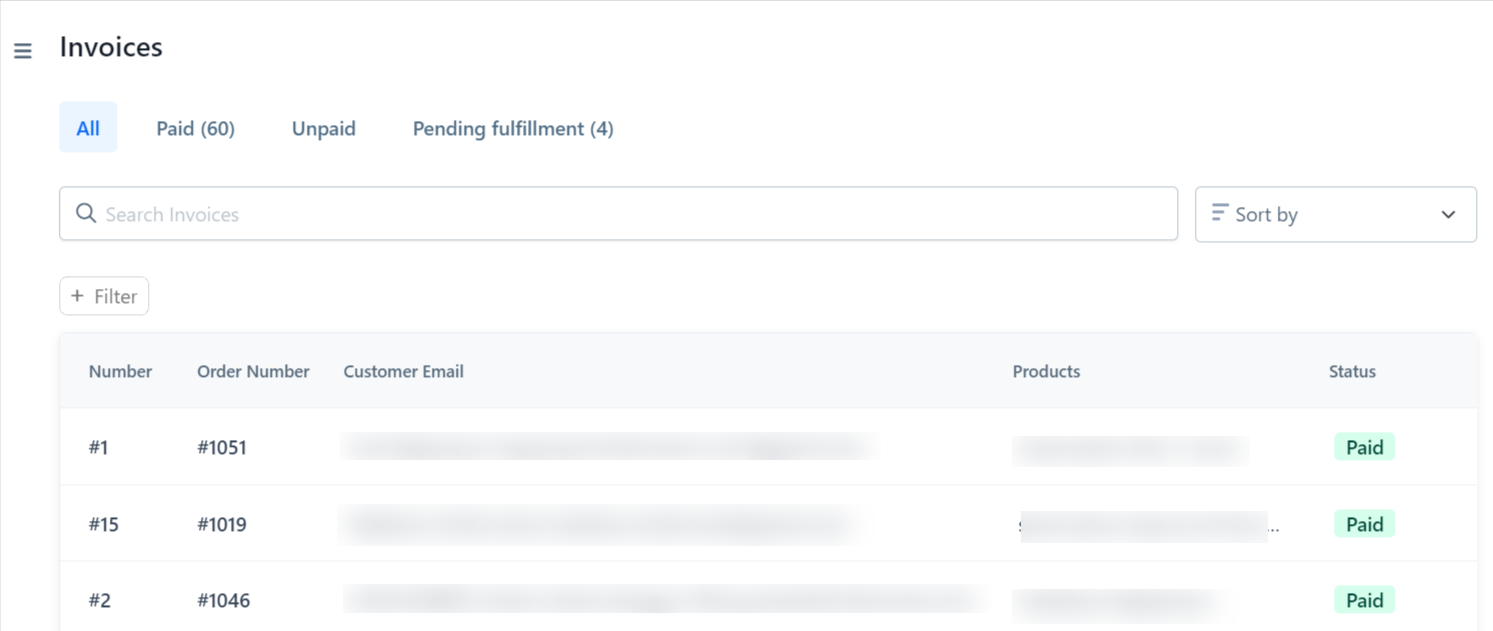Open the Sort by selector
The height and width of the screenshot is (631, 1493).
pos(1335,214)
